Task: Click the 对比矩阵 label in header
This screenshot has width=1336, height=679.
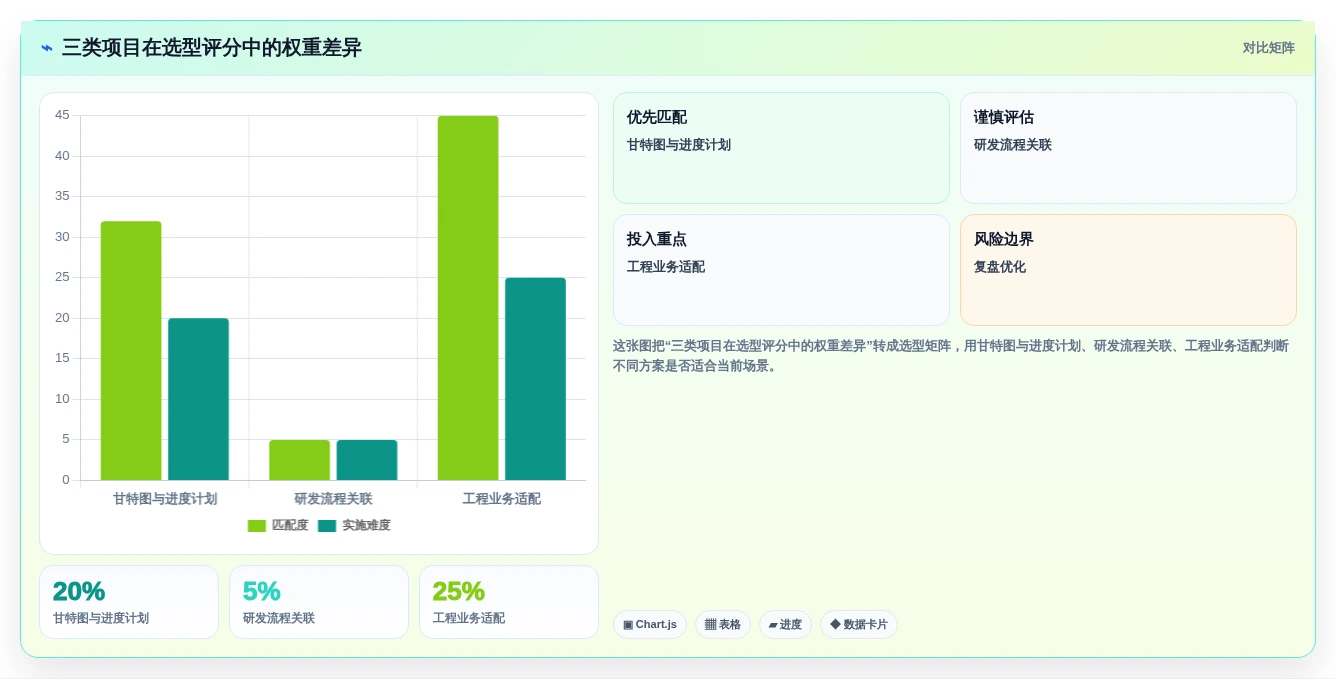Action: click(x=1268, y=48)
